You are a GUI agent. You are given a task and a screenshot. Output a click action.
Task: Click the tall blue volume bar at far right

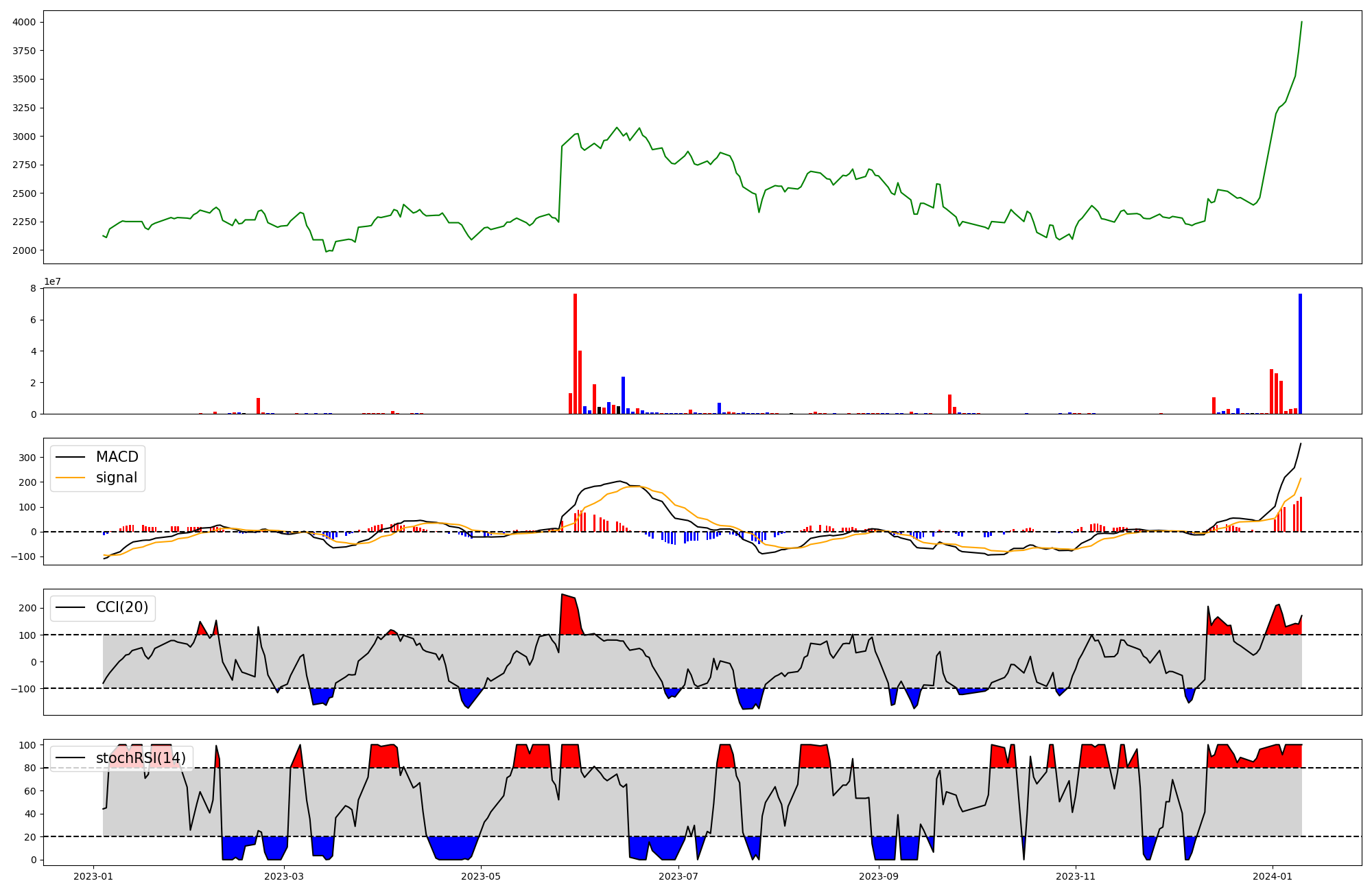click(1300, 353)
